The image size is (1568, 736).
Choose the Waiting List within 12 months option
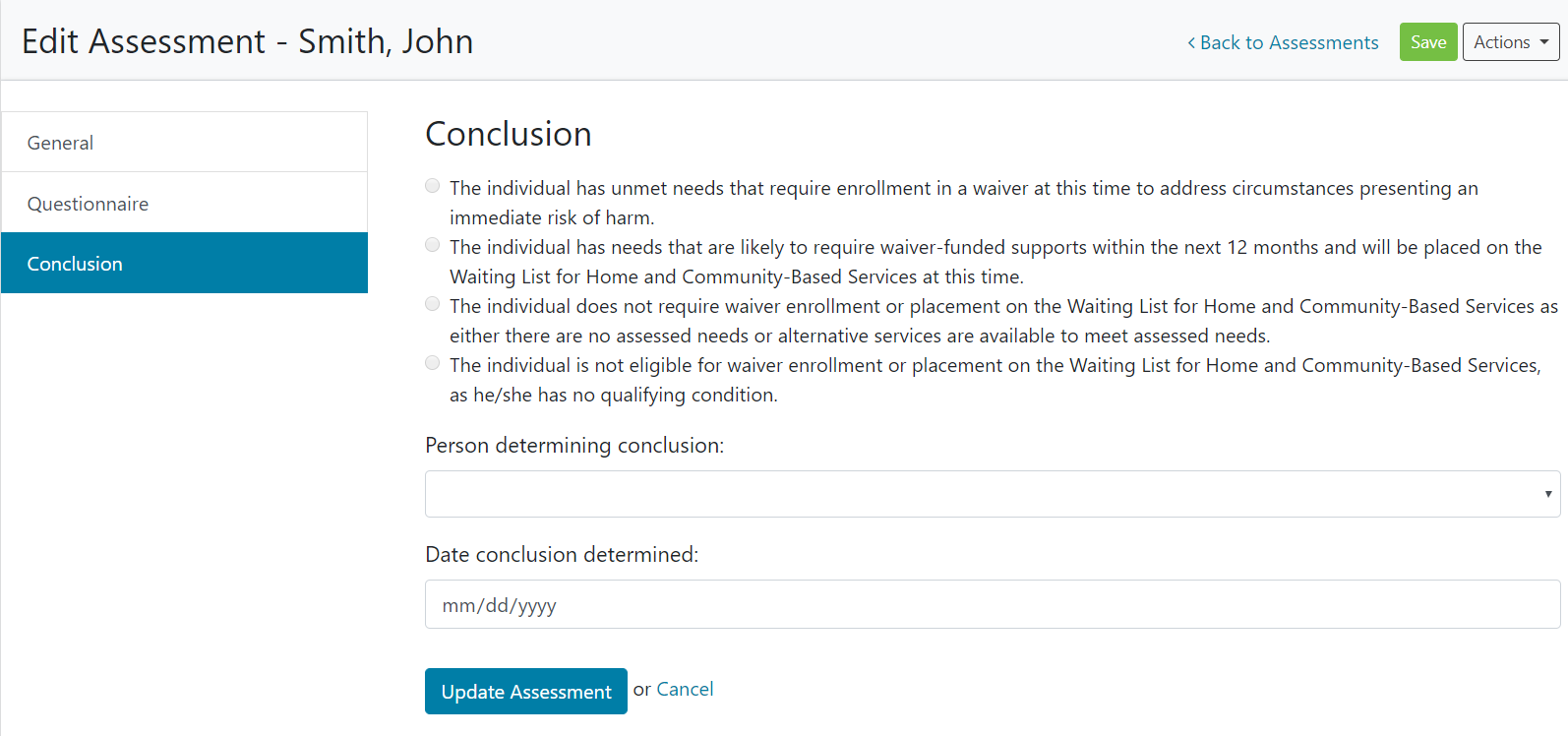pyautogui.click(x=433, y=245)
